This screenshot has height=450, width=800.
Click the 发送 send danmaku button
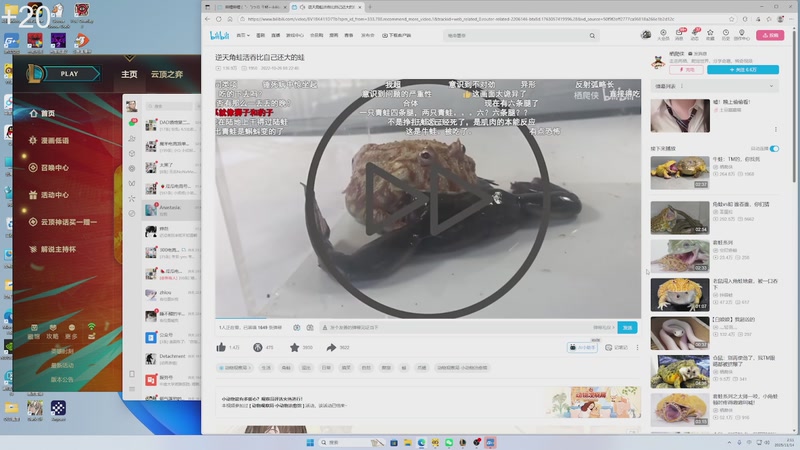point(627,328)
